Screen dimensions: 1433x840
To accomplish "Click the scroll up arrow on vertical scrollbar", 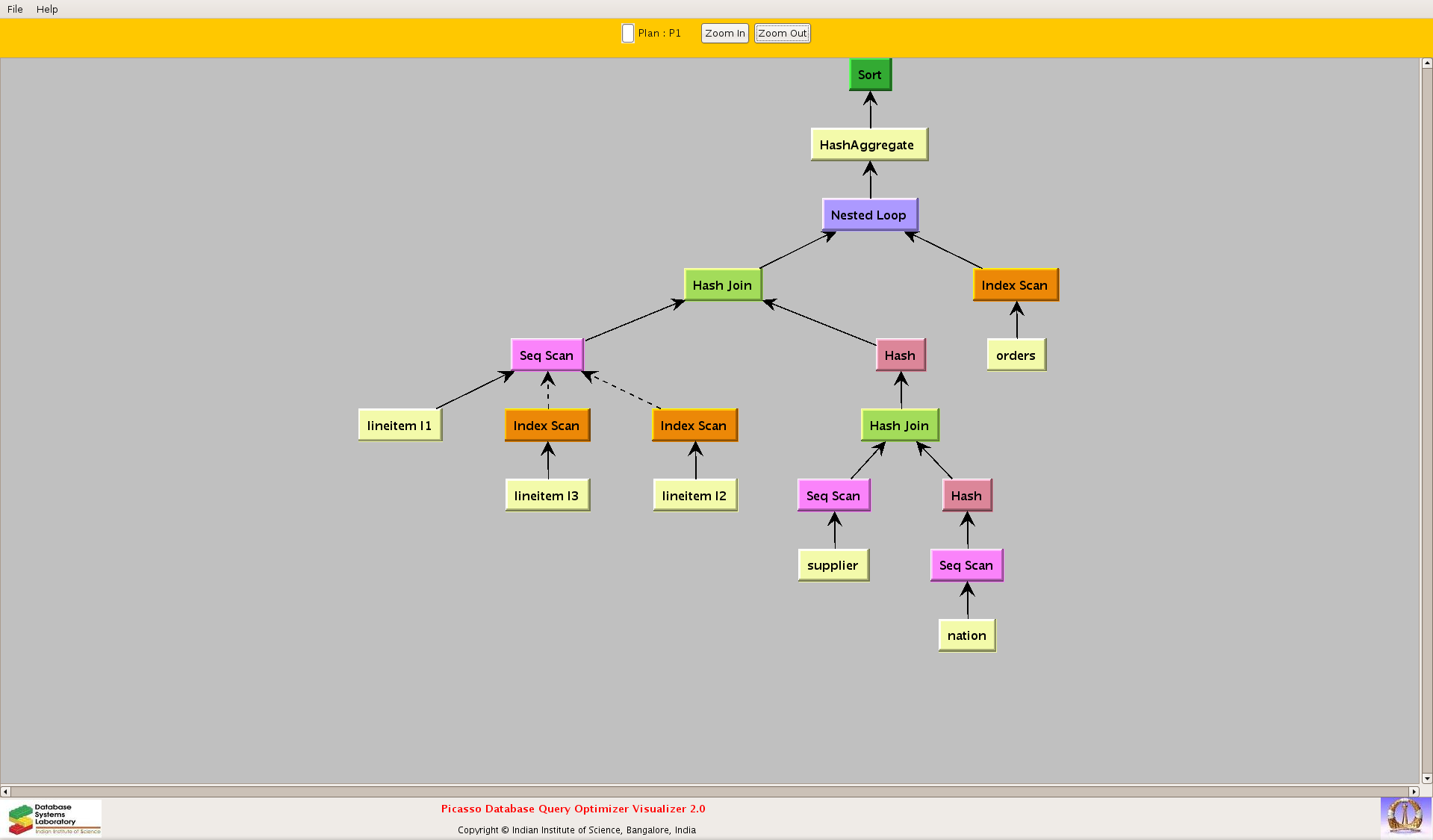I will [x=1426, y=64].
